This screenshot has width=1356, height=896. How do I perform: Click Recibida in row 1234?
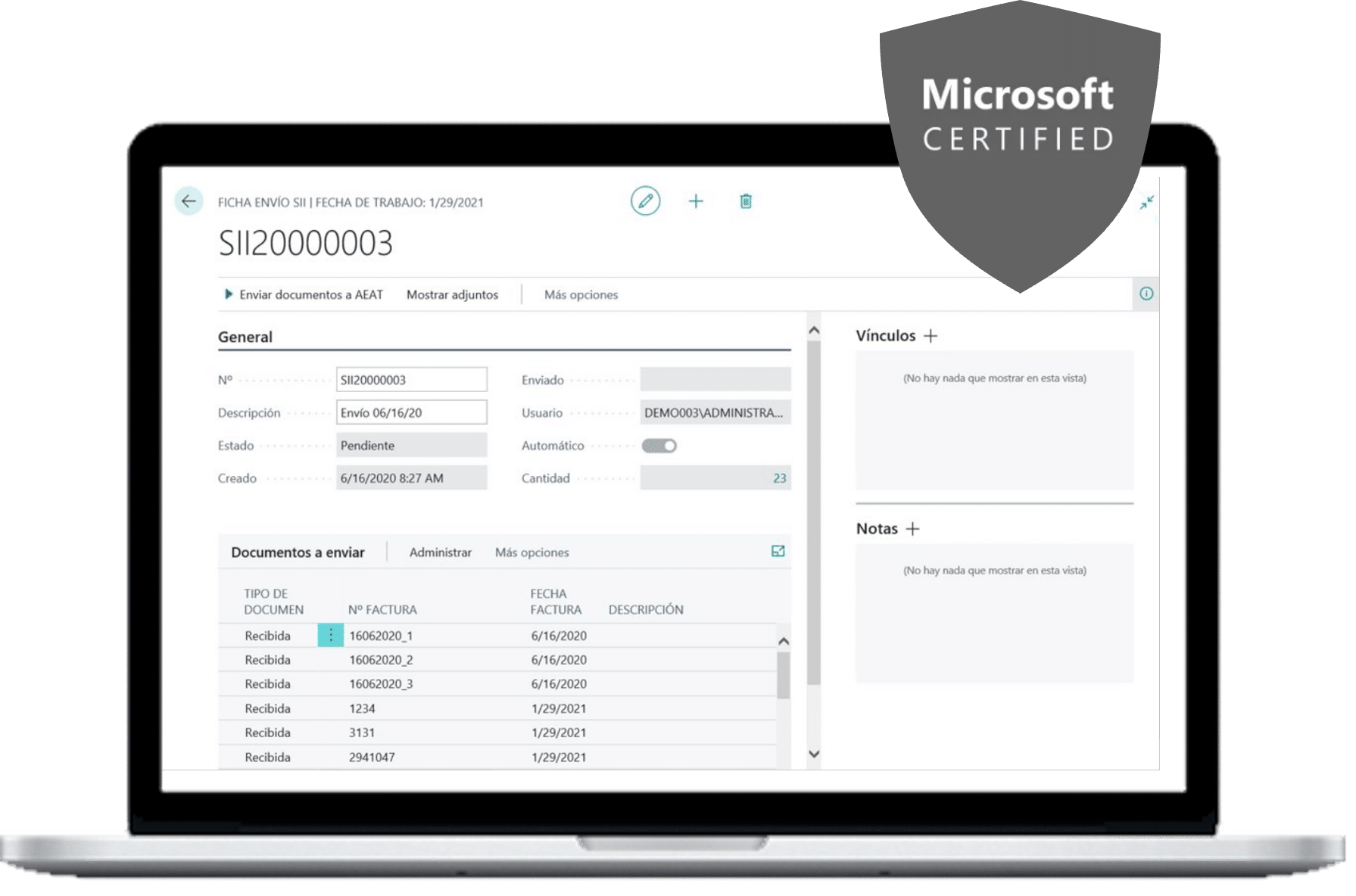pyautogui.click(x=267, y=708)
